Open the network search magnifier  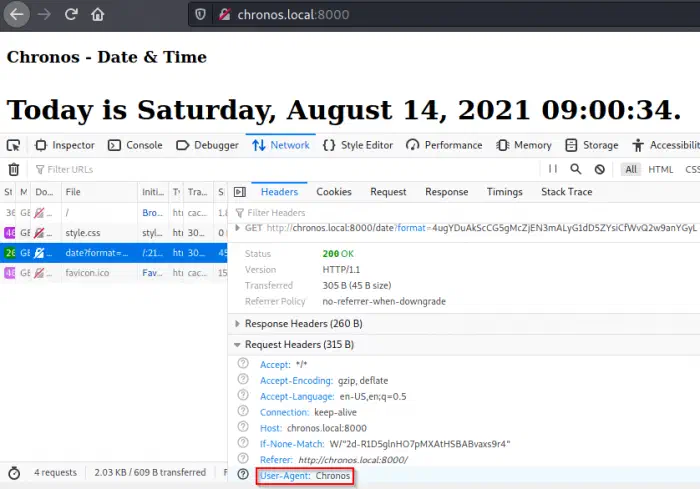[x=576, y=169]
